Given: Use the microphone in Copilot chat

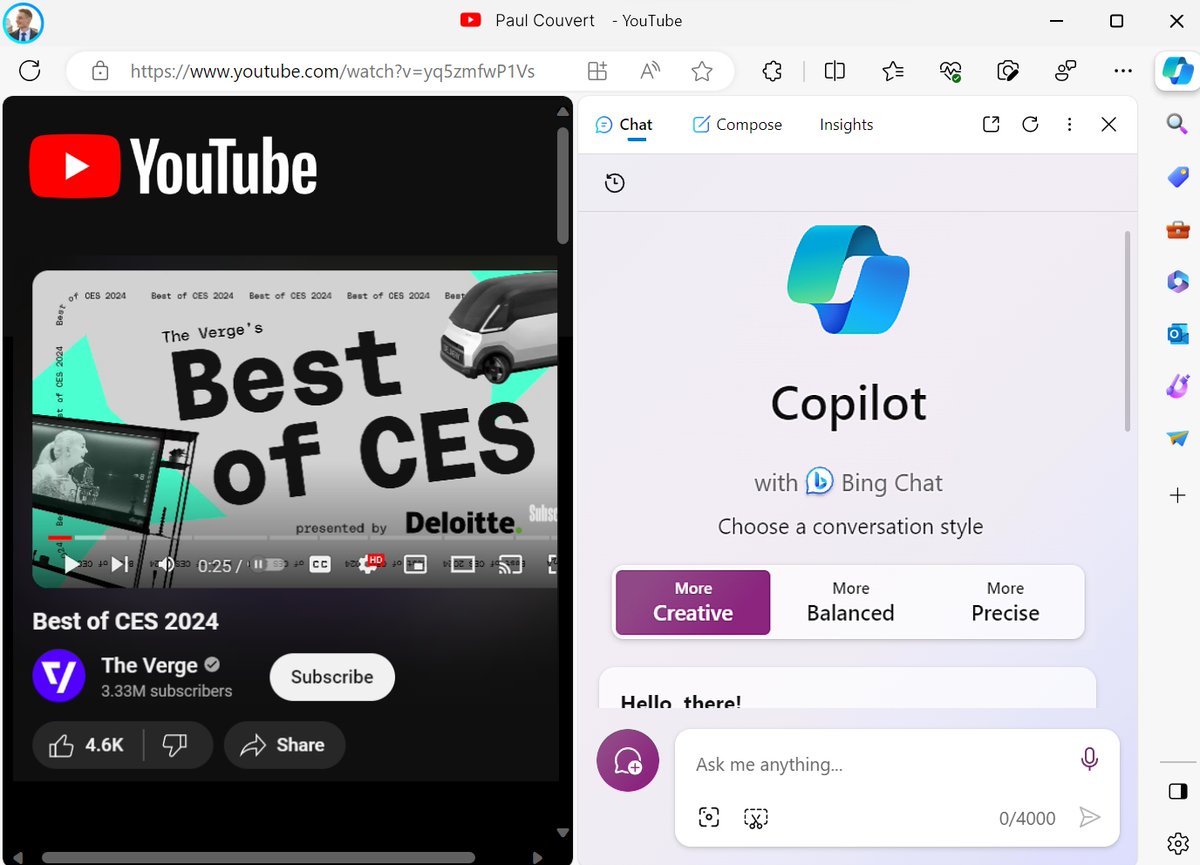Looking at the screenshot, I should point(1090,759).
